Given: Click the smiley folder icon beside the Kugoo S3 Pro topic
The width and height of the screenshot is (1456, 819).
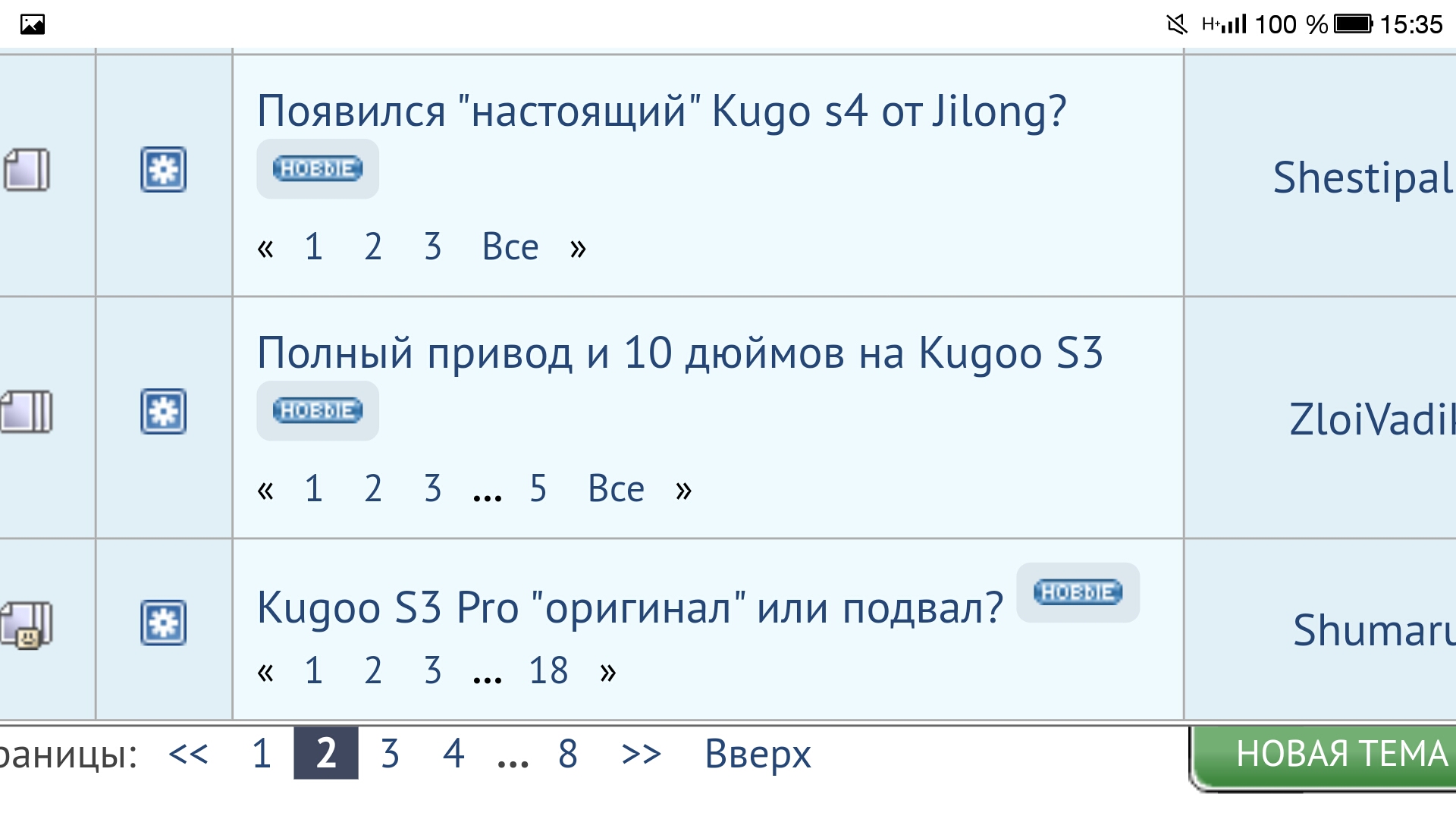Looking at the screenshot, I should (27, 625).
